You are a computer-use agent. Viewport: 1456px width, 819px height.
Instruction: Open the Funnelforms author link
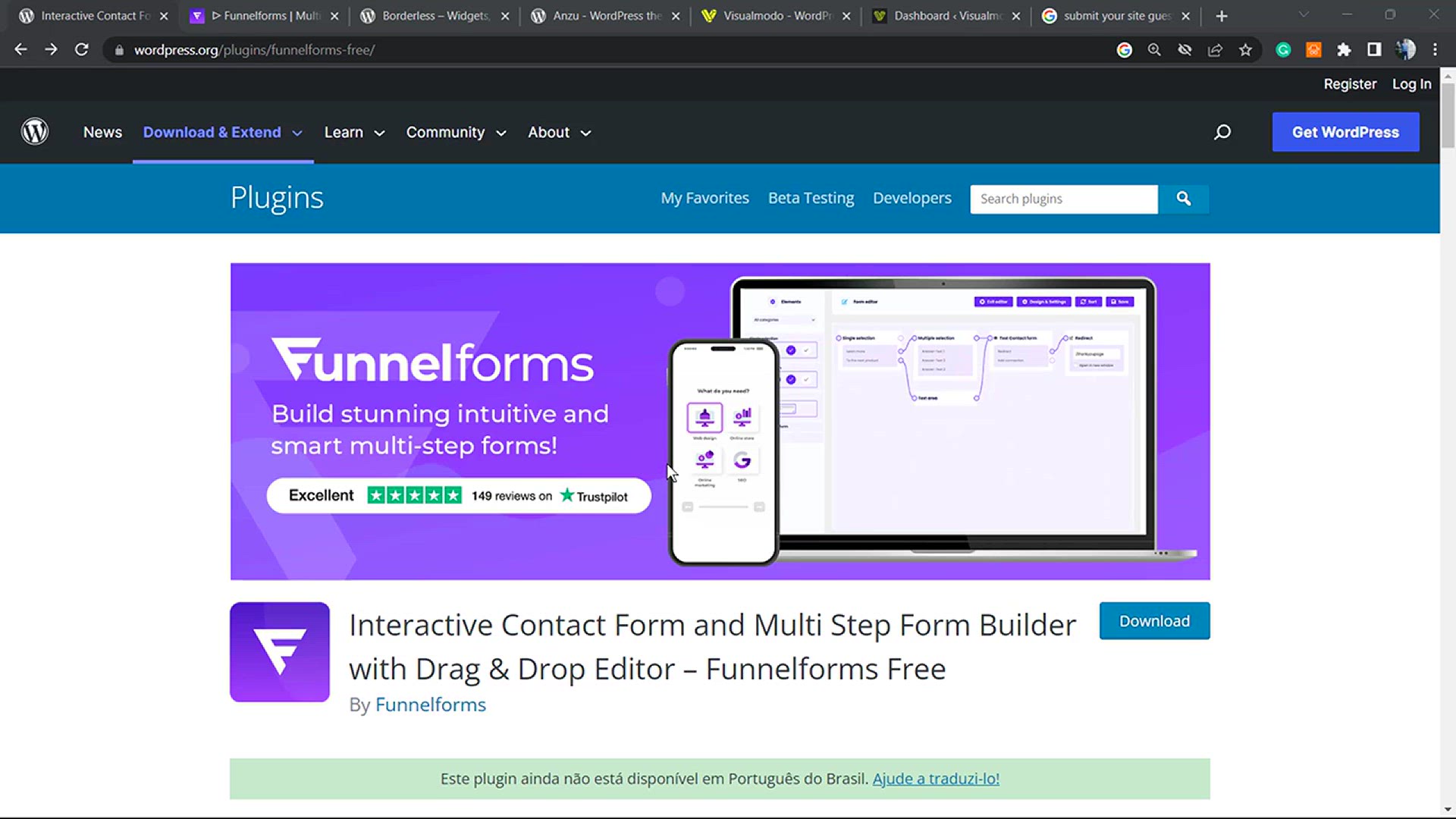pyautogui.click(x=430, y=704)
